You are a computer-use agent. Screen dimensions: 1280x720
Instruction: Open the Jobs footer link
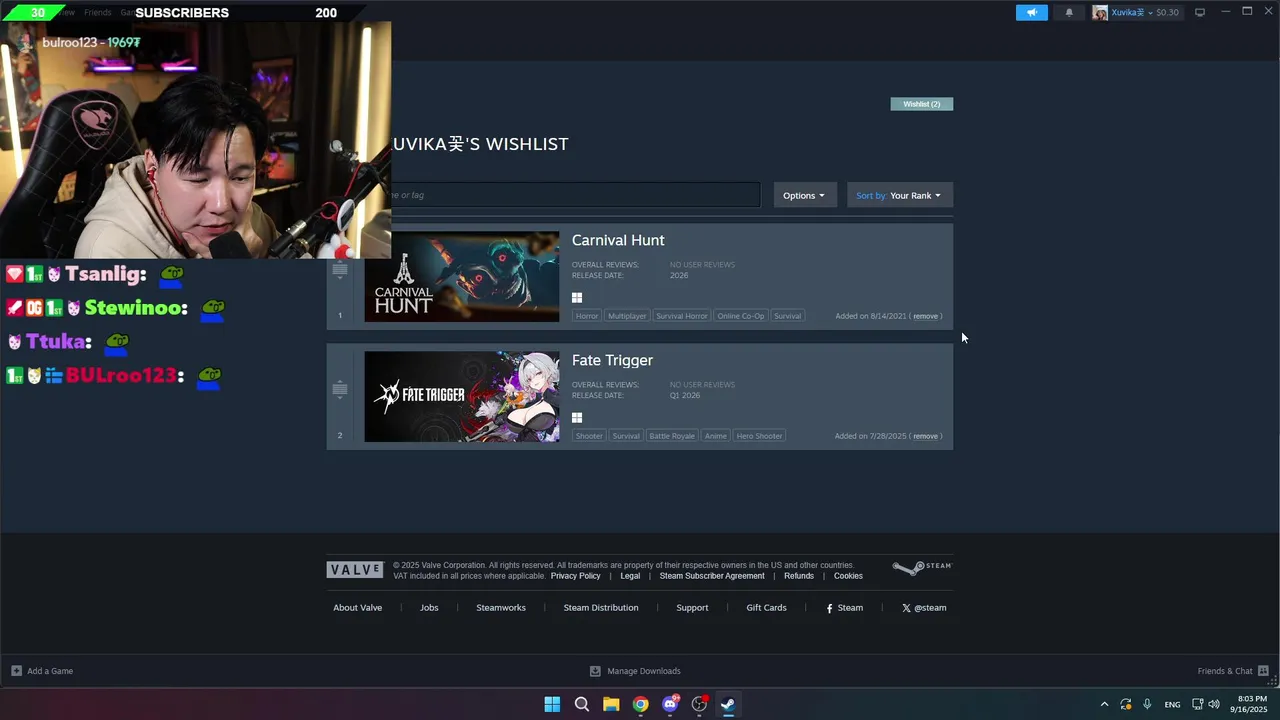429,608
